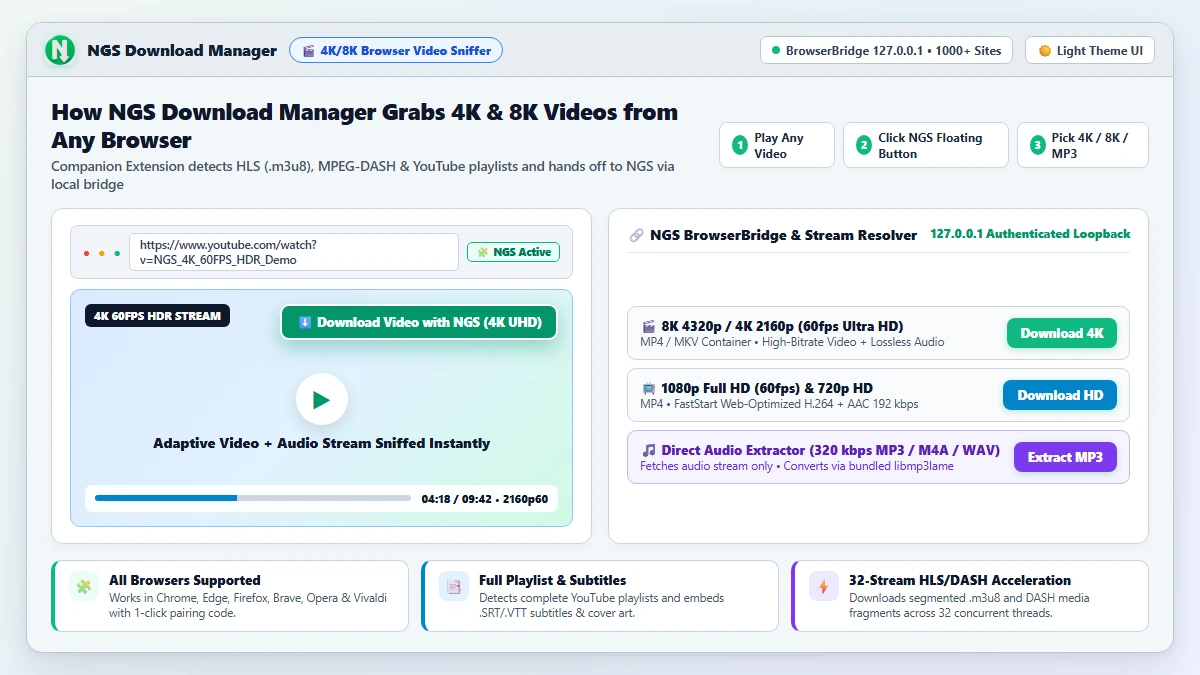Click the 04:18 / 09:42 • 2160p60 time readout

[485, 498]
